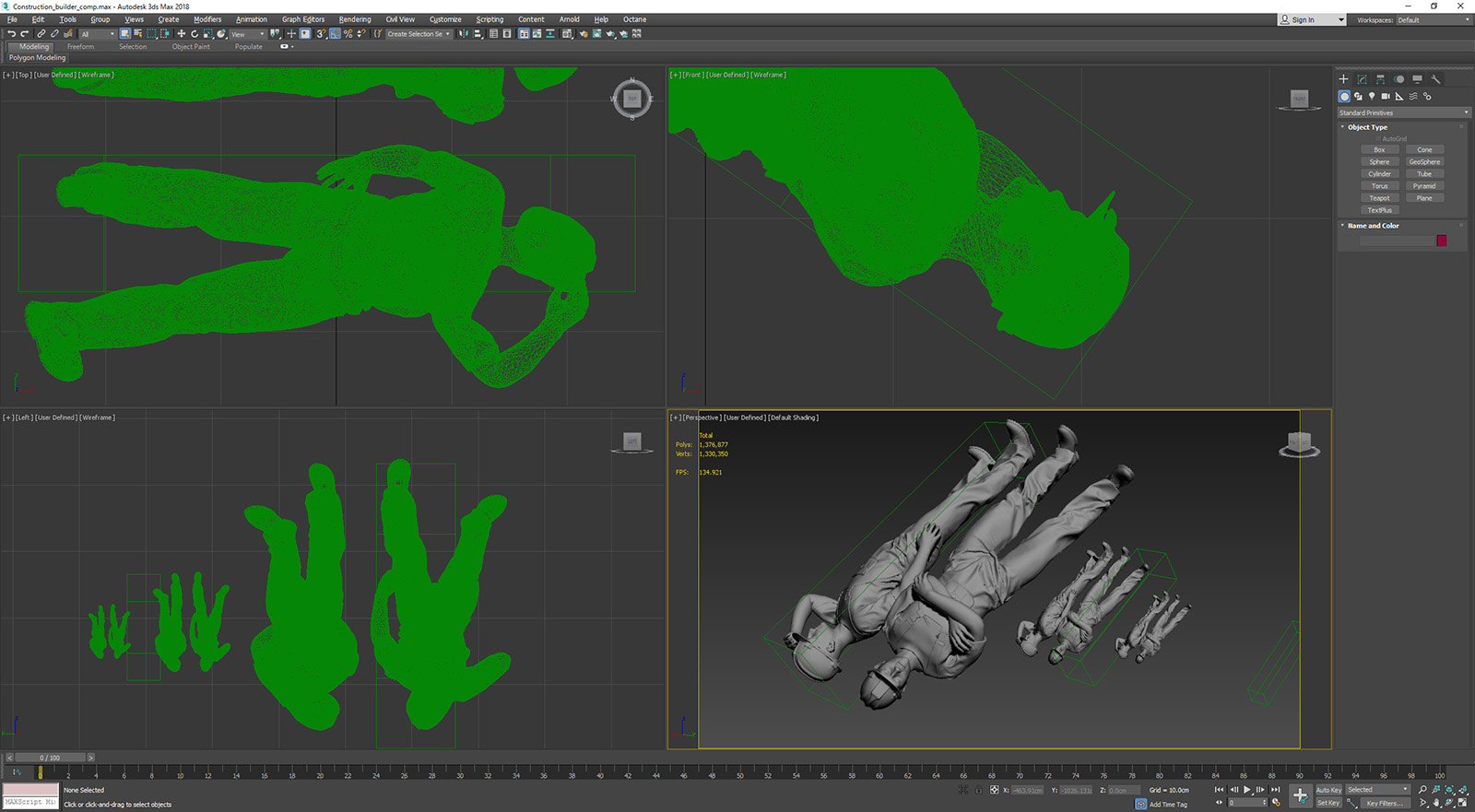
Task: Toggle the Auto Key button
Action: pyautogui.click(x=1328, y=790)
